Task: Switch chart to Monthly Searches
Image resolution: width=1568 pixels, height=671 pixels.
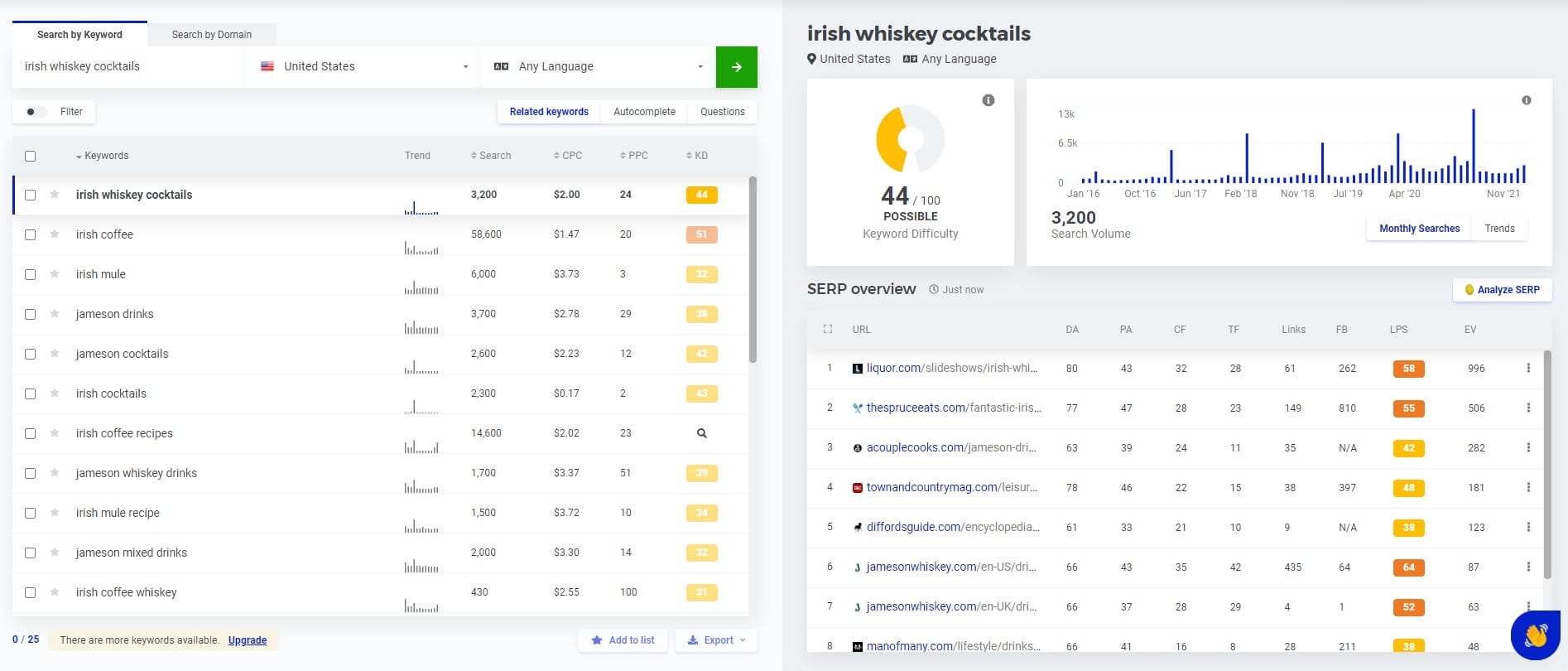Action: (x=1419, y=229)
